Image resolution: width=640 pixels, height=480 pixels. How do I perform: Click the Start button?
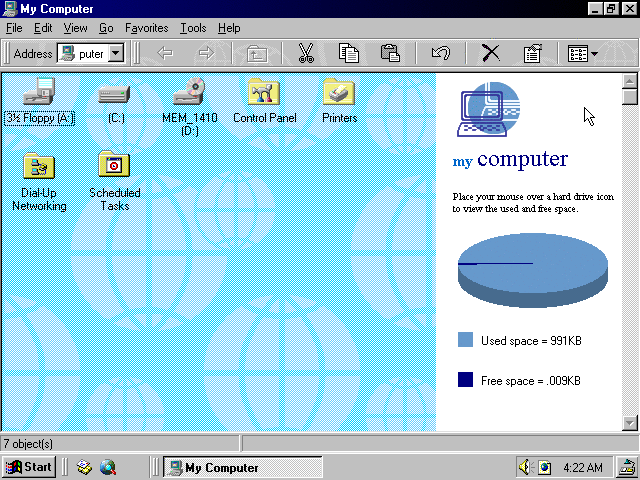[x=29, y=467]
